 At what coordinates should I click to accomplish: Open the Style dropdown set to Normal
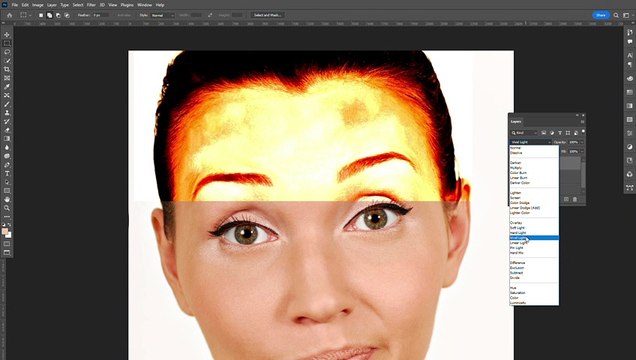(162, 15)
